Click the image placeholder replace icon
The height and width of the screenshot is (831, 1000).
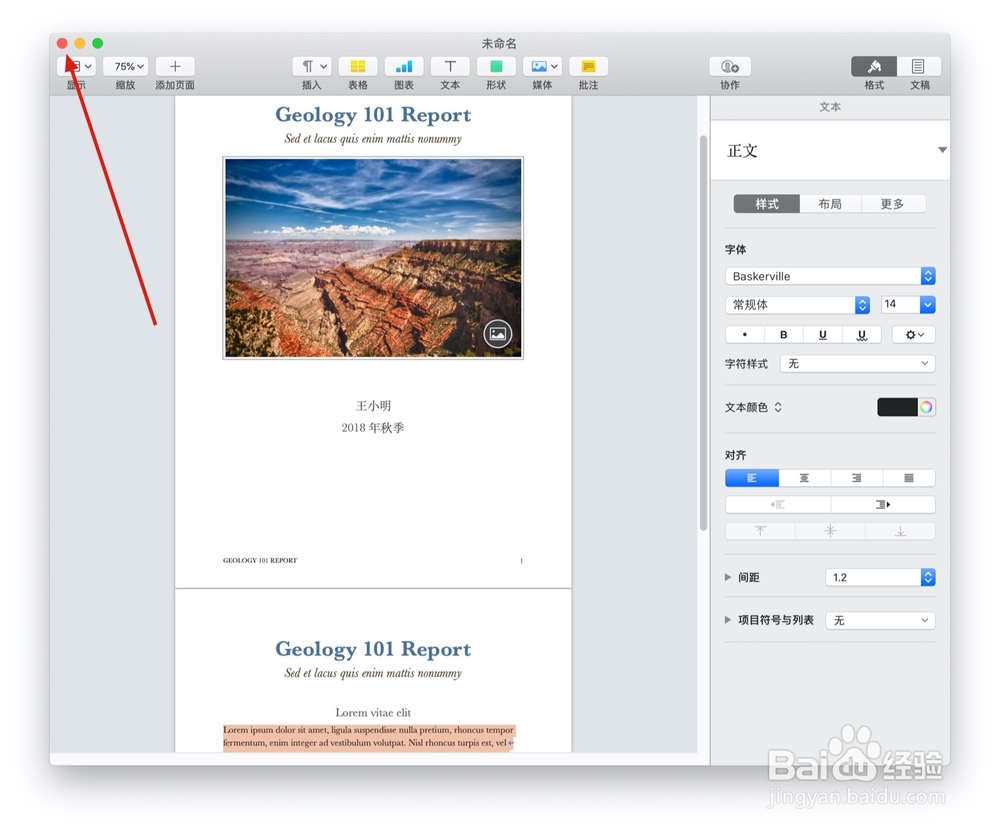497,334
